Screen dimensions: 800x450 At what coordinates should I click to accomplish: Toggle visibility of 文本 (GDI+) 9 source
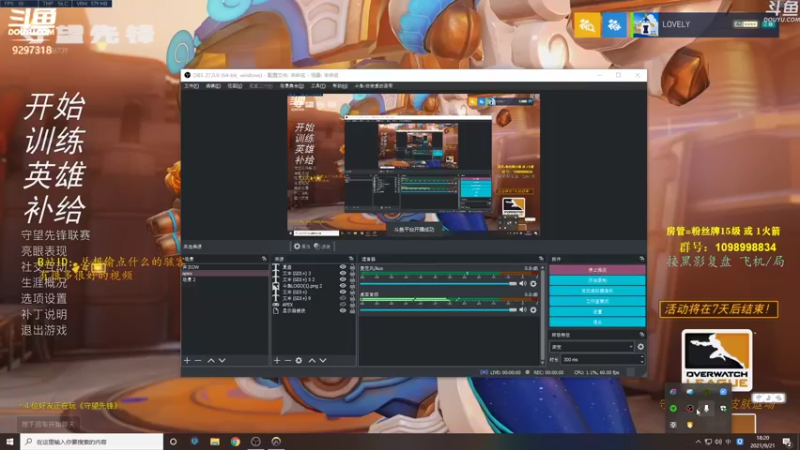point(343,298)
